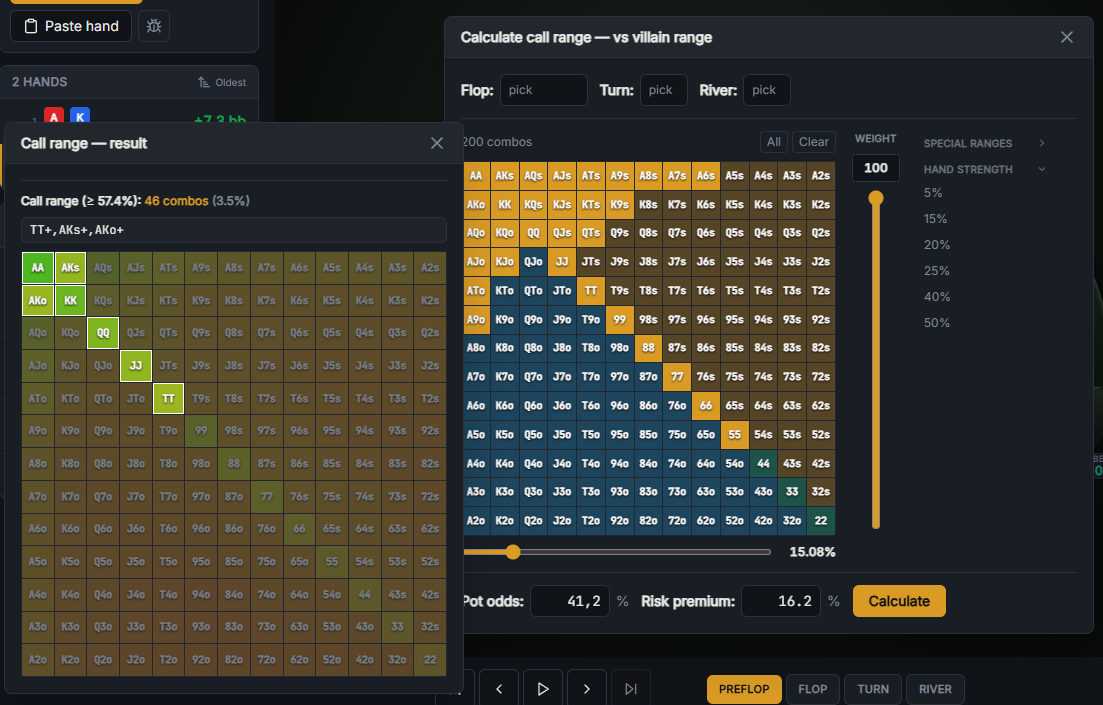
Task: Close the Call range result dialog
Action: coord(437,143)
